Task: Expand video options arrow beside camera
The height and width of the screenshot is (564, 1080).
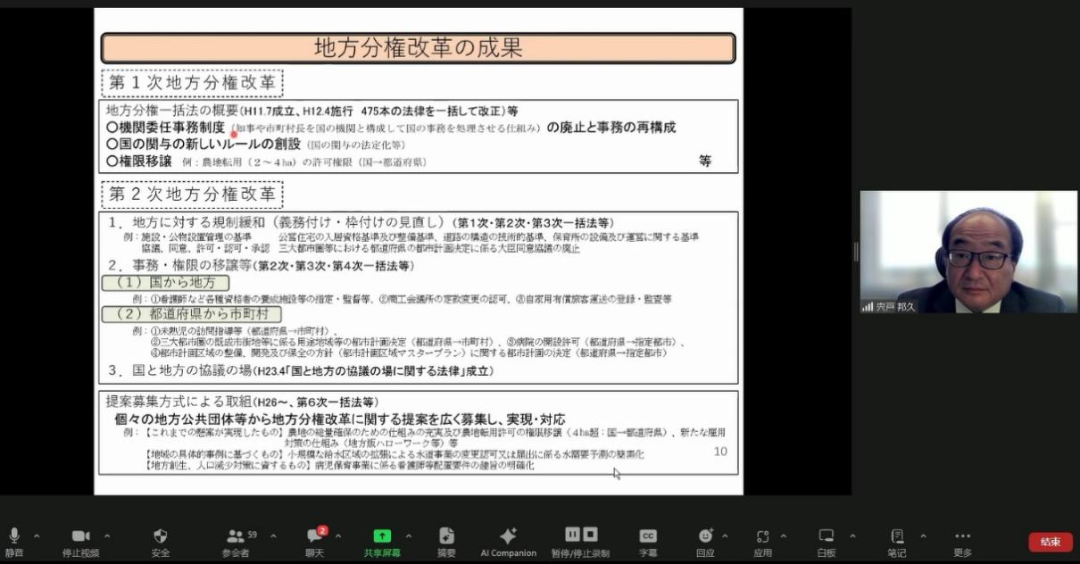Action: tap(107, 536)
